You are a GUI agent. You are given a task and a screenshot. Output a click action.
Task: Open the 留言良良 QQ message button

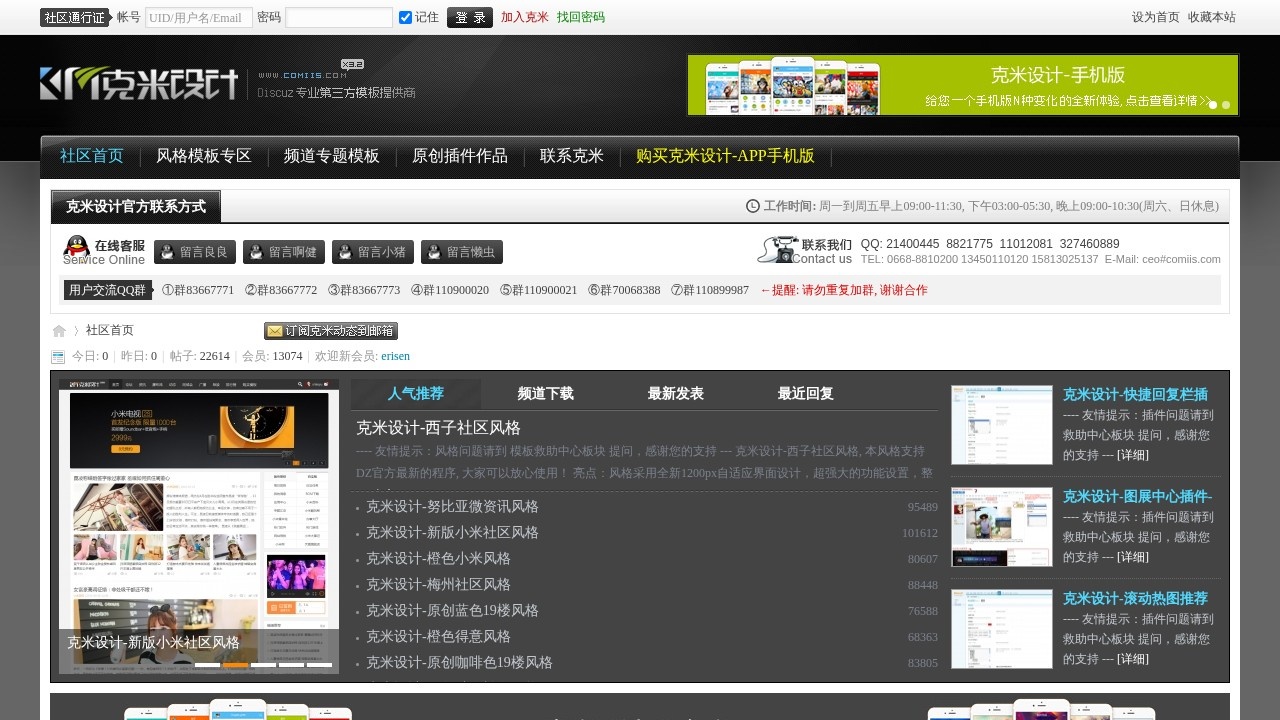point(195,252)
